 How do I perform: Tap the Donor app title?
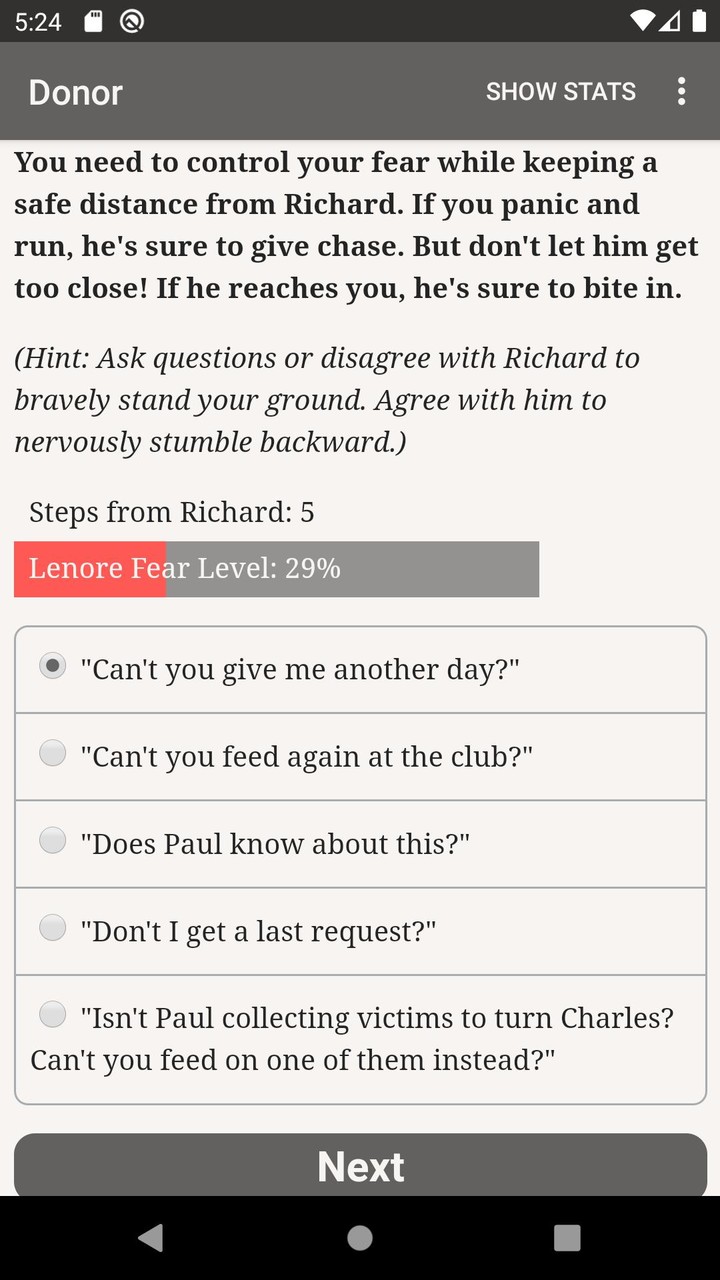click(75, 92)
